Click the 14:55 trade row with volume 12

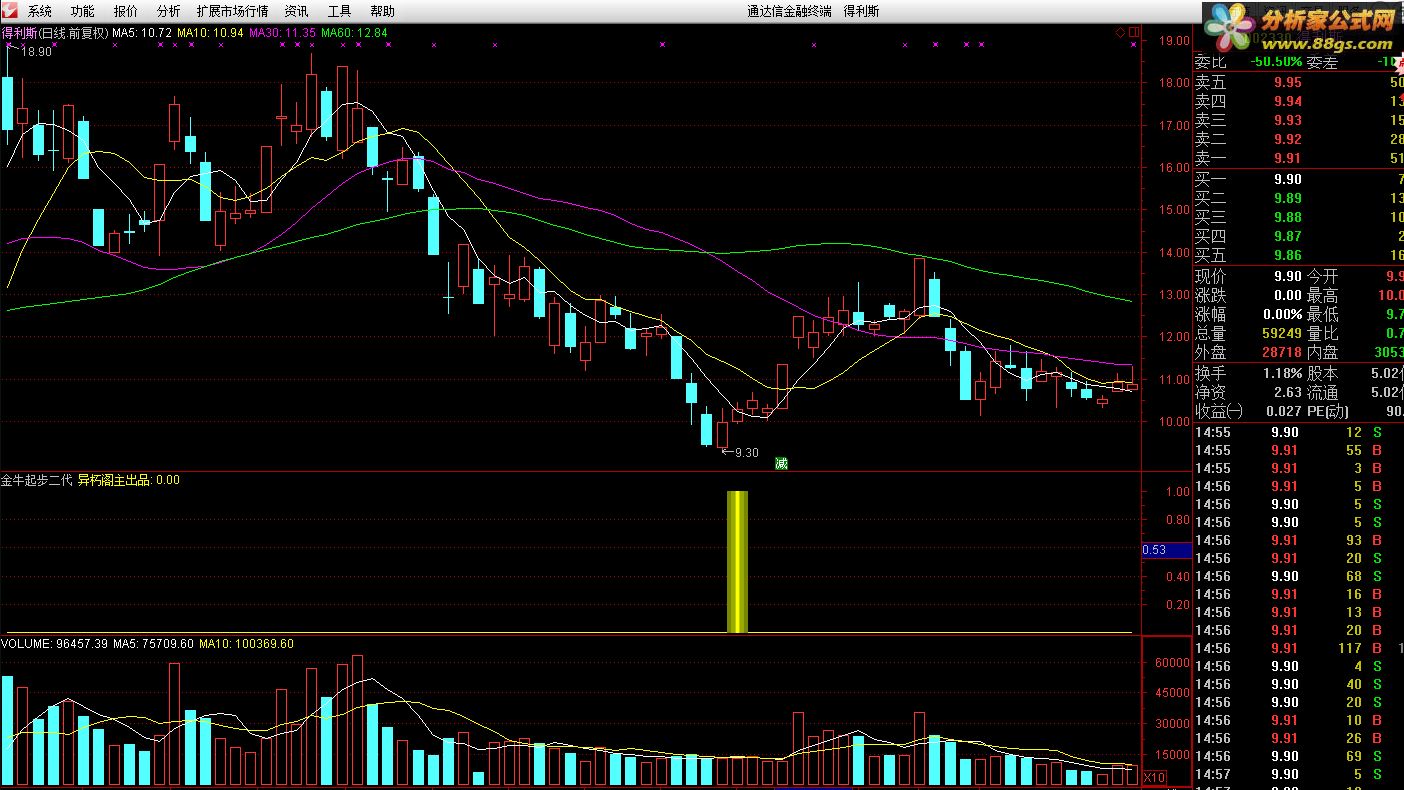[x=1299, y=432]
